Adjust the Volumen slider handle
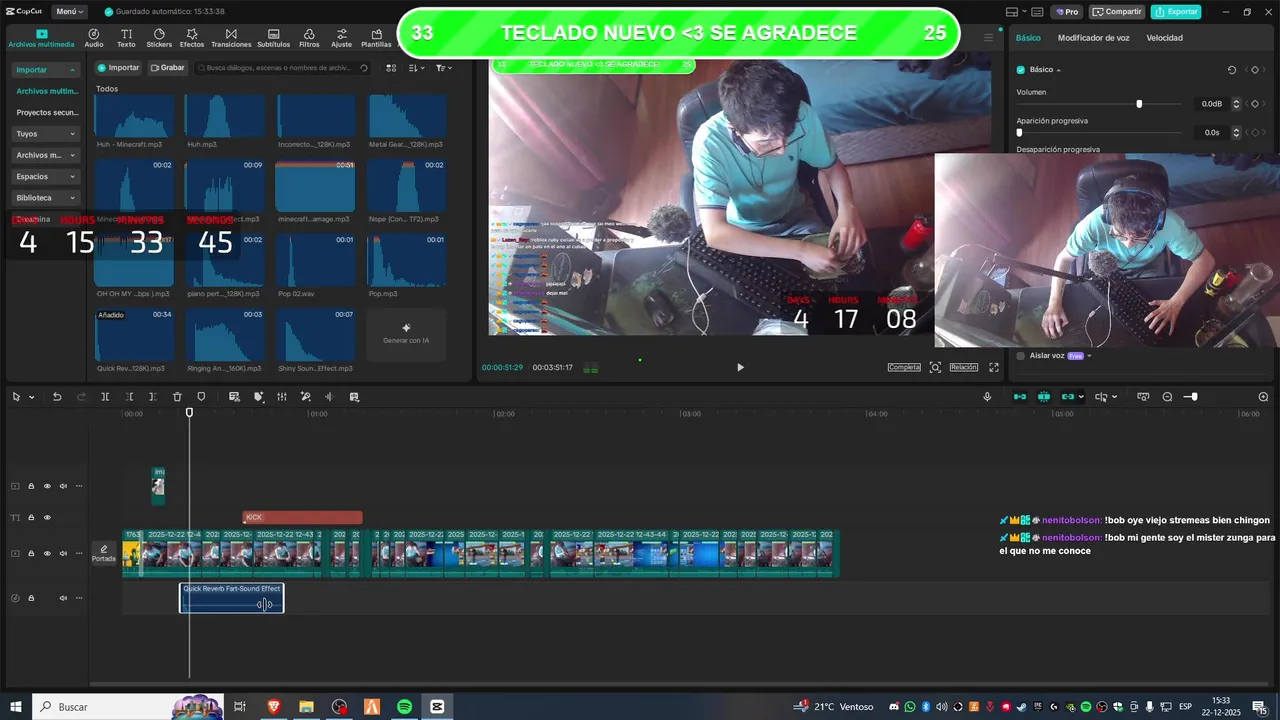 point(1139,104)
